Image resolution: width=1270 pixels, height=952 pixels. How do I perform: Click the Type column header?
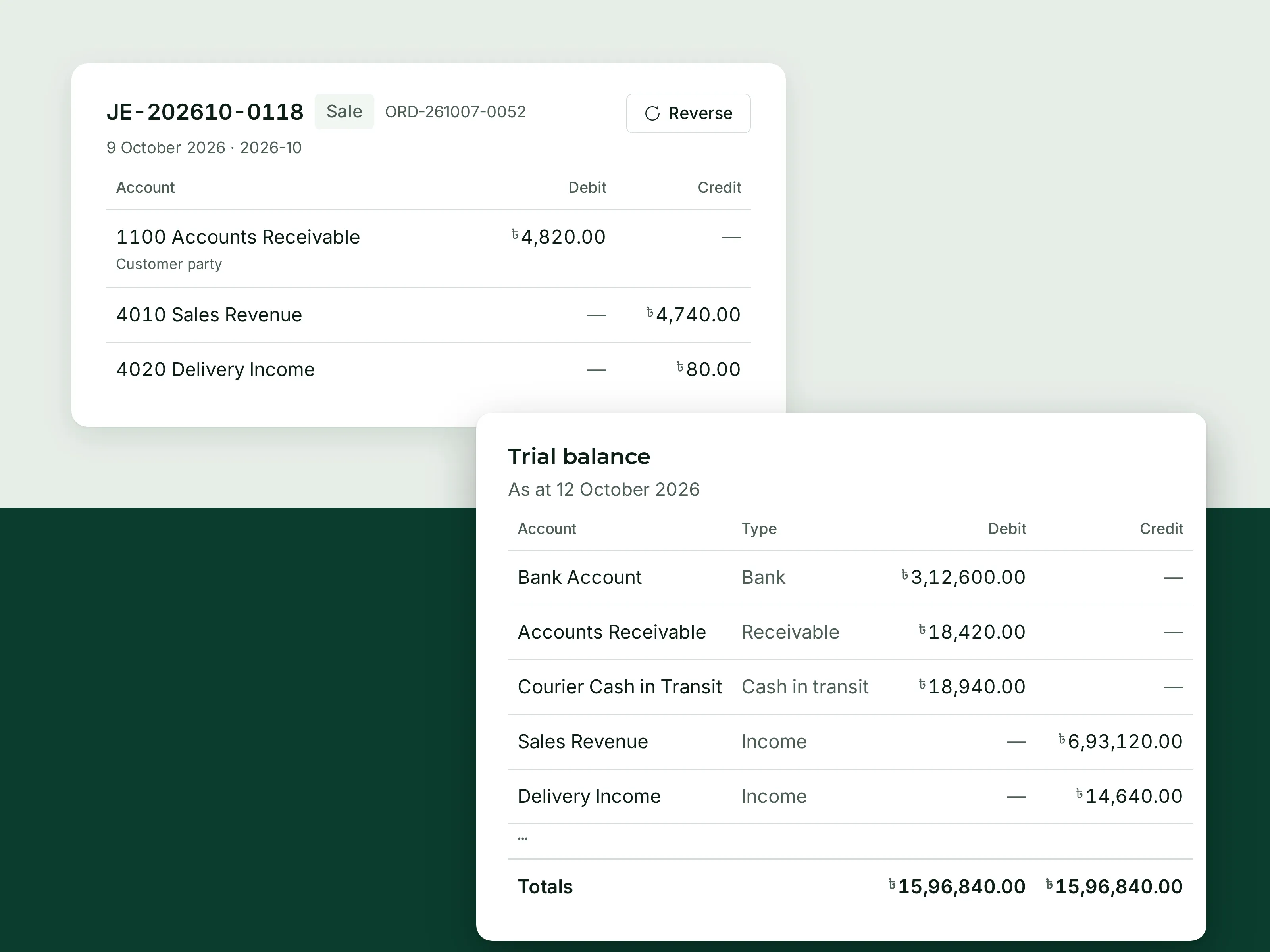(759, 528)
